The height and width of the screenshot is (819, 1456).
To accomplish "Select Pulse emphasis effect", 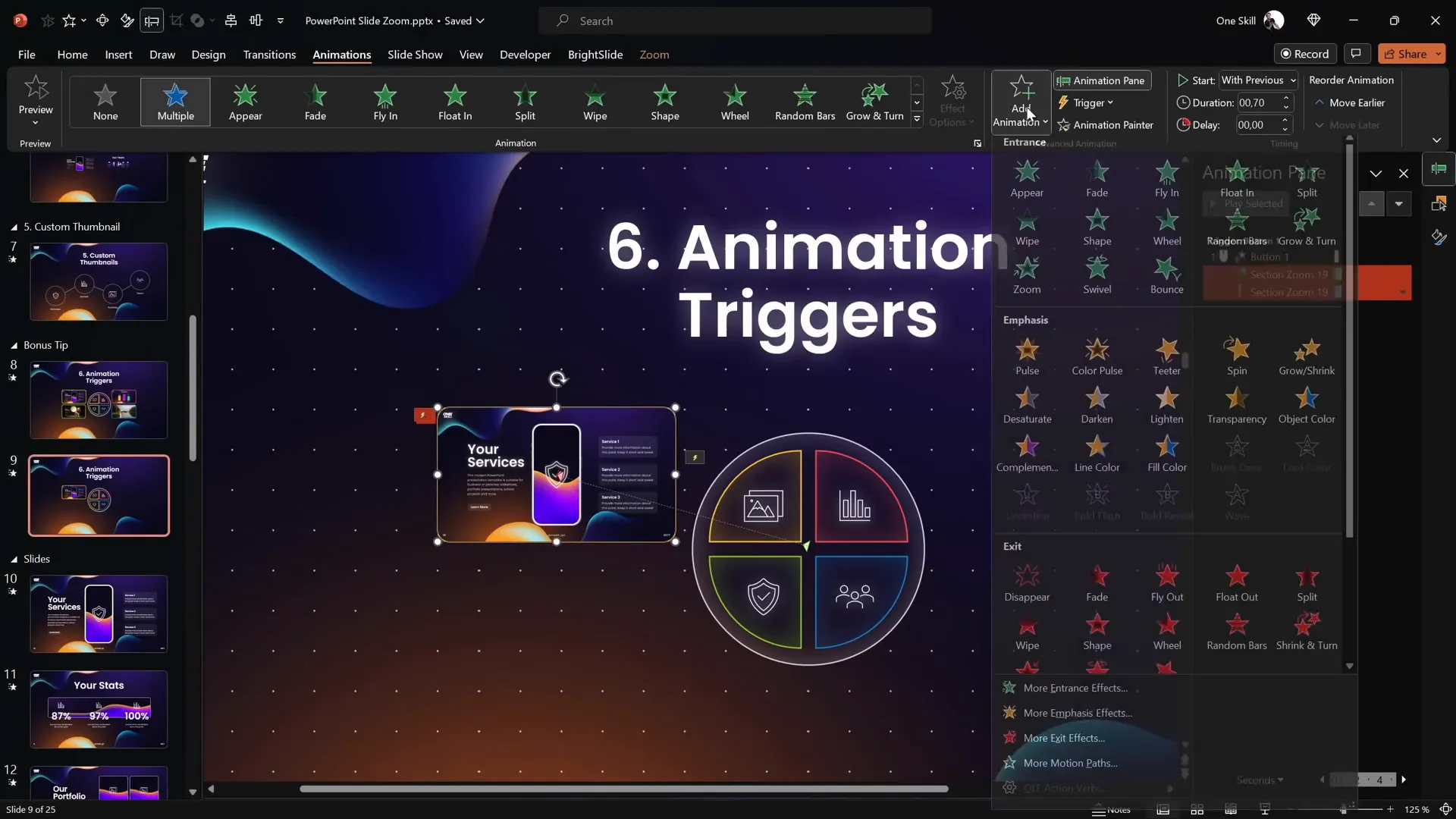I will (x=1027, y=356).
